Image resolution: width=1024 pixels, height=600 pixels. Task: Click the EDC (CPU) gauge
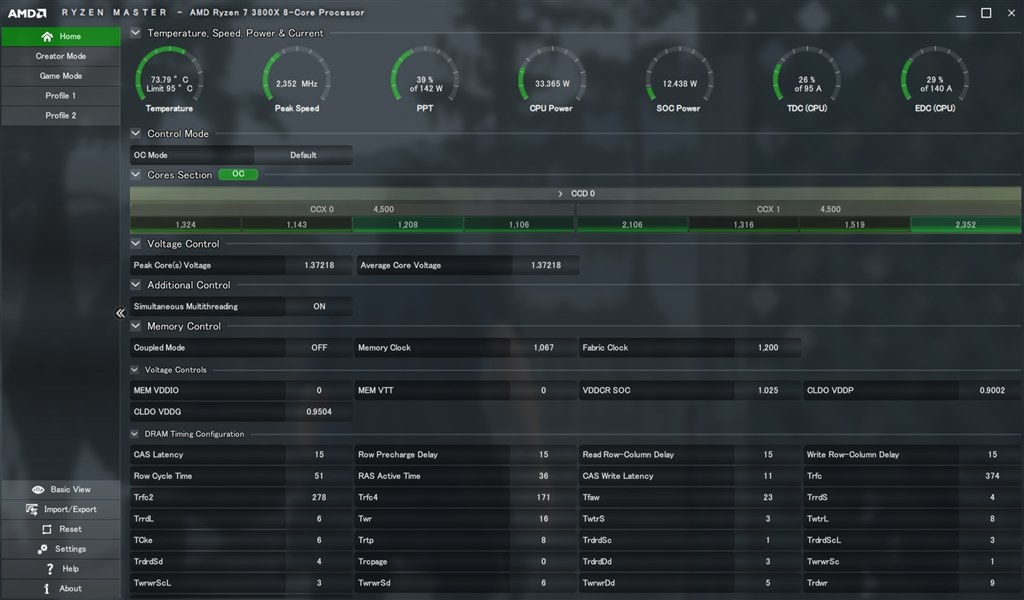click(x=935, y=80)
